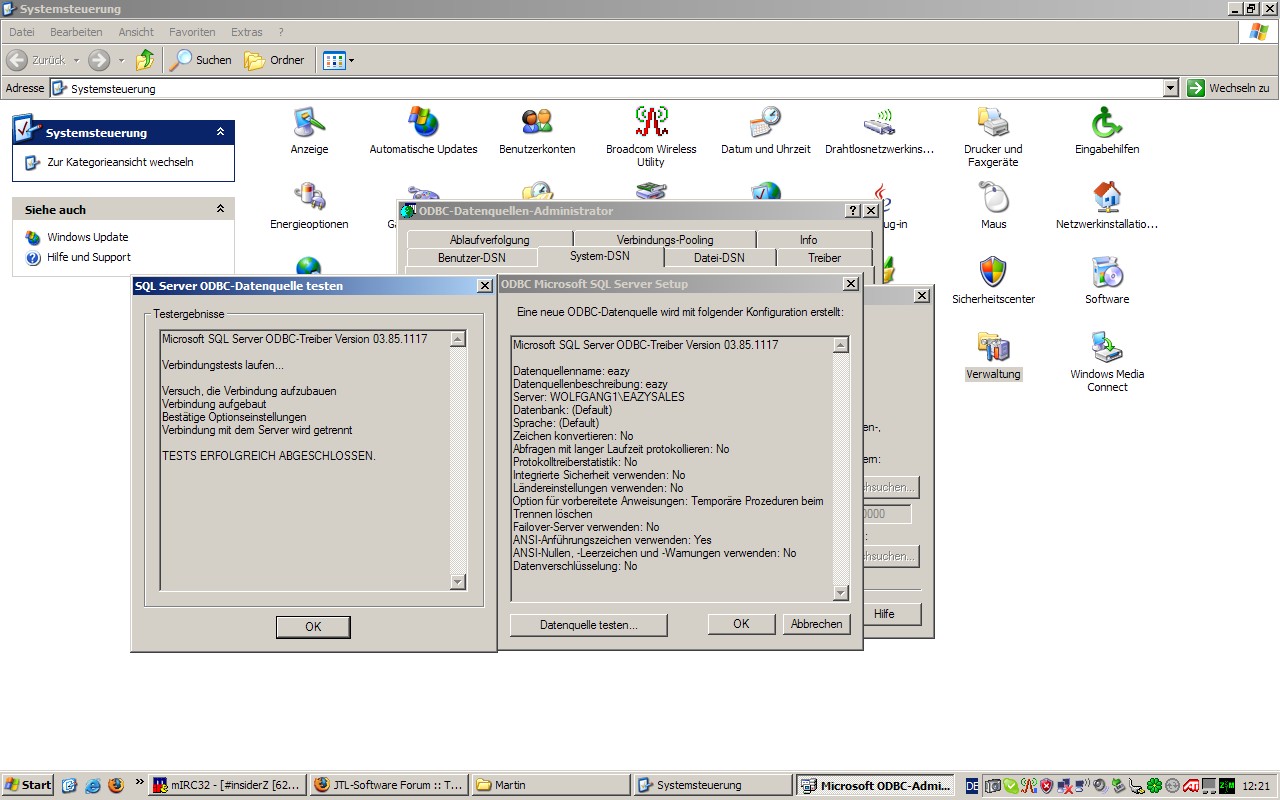Open Energieoptionen settings
The width and height of the screenshot is (1280, 800).
point(308,198)
